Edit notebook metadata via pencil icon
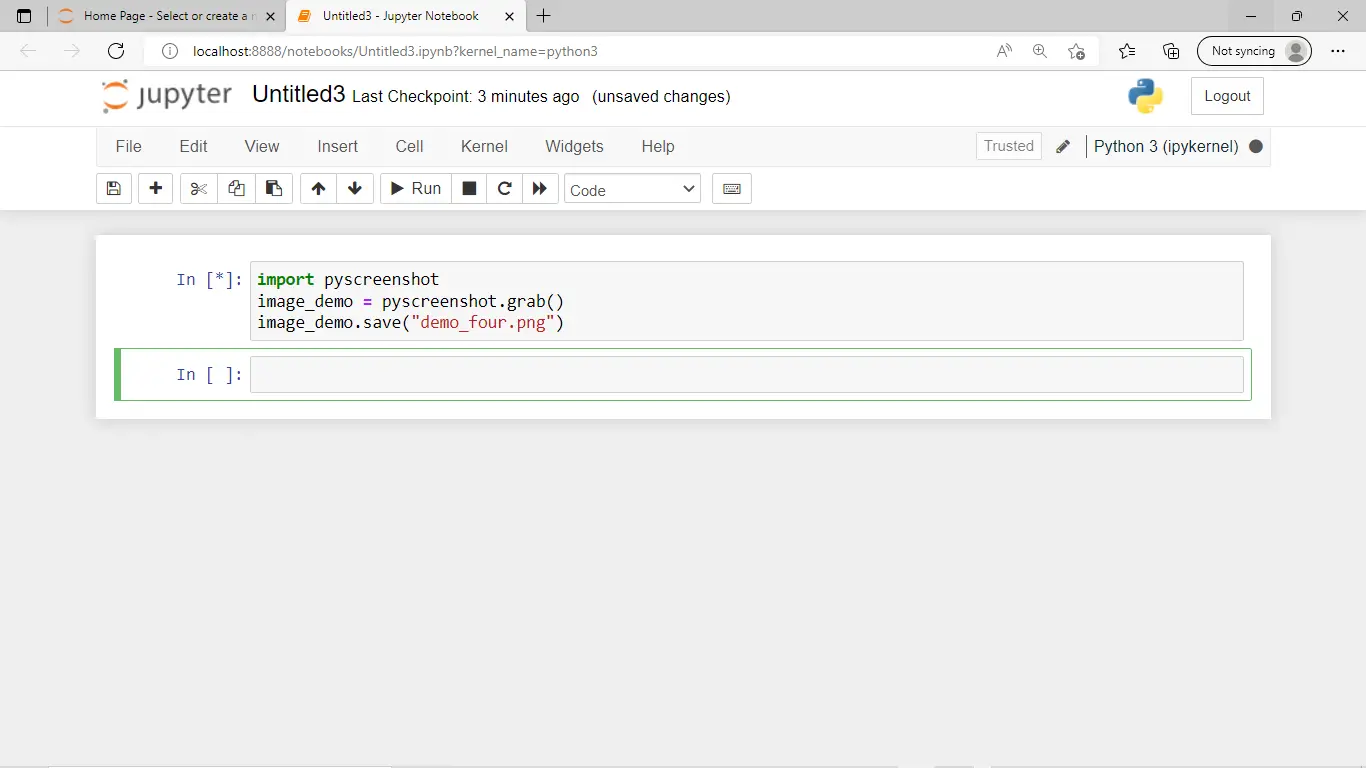 point(1063,146)
